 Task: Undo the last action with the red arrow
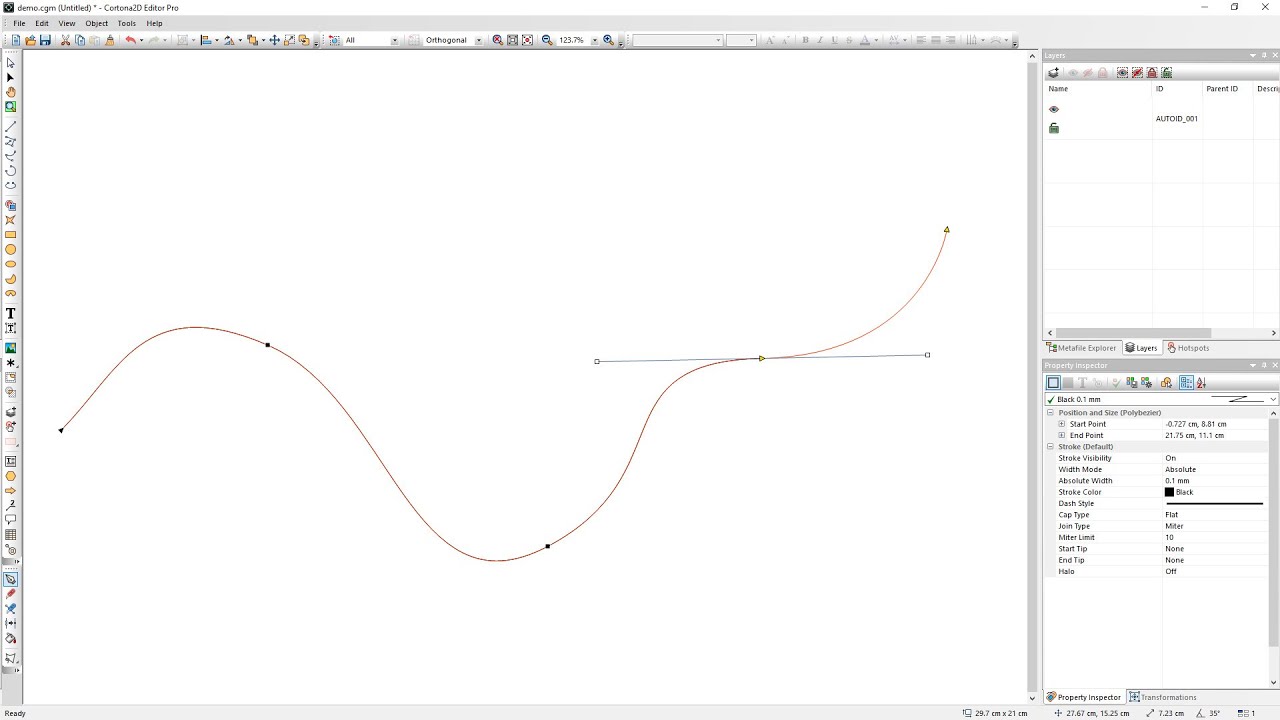click(130, 40)
